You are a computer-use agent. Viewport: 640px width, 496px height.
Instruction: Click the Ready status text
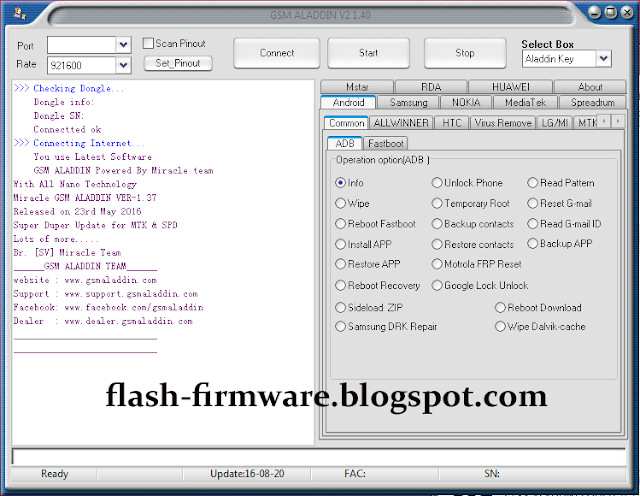coord(54,474)
